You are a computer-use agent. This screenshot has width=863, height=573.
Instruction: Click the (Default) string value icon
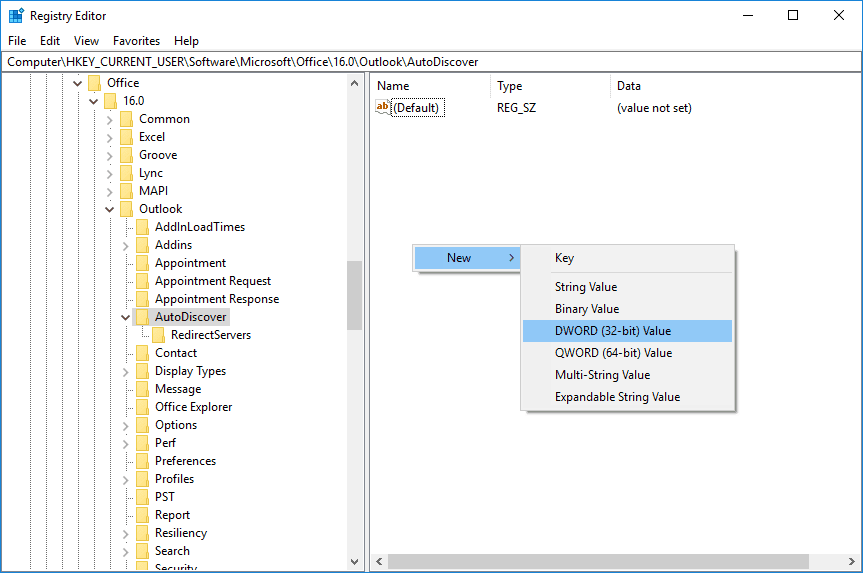383,107
